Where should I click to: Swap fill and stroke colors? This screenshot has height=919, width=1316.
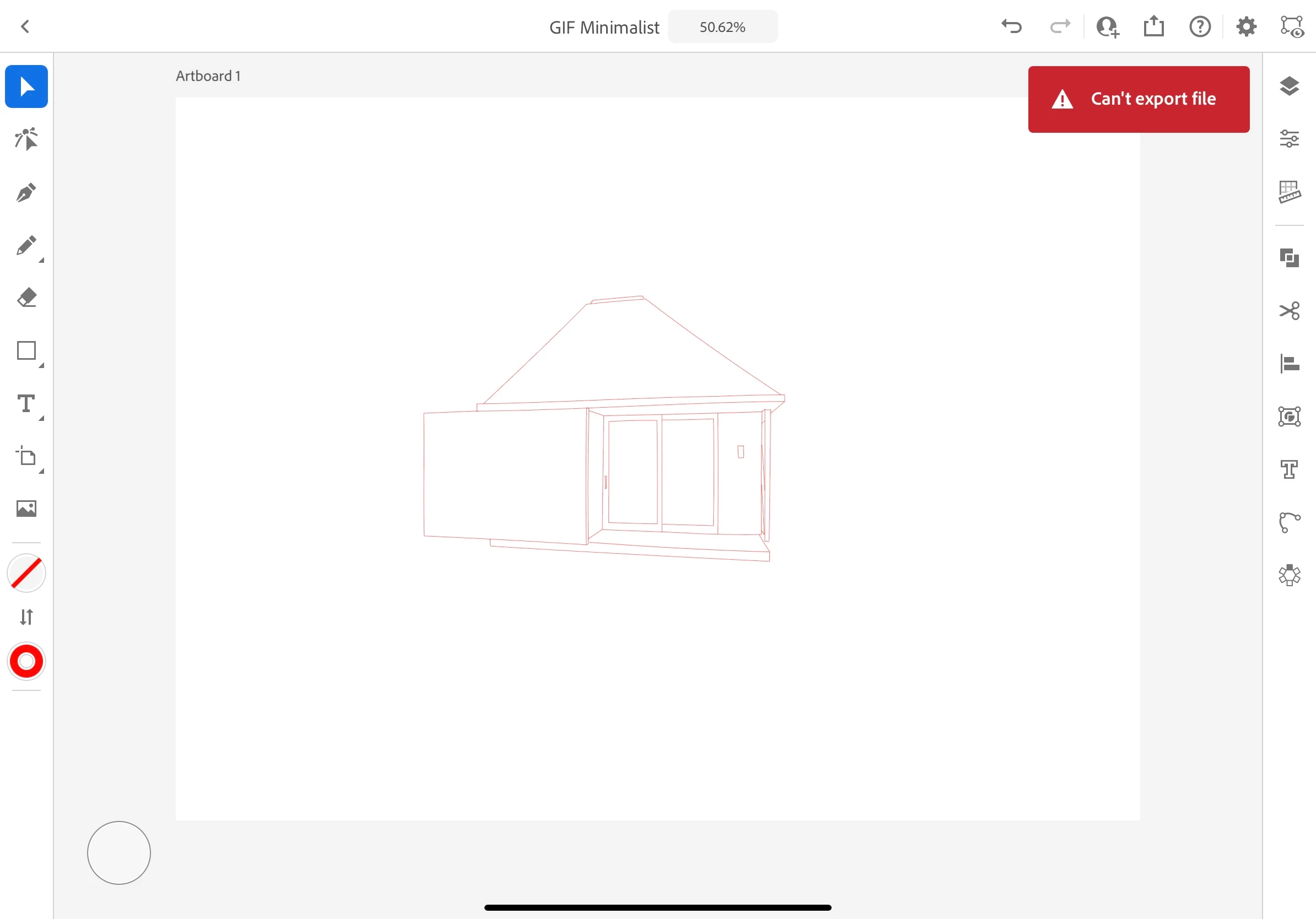click(26, 617)
